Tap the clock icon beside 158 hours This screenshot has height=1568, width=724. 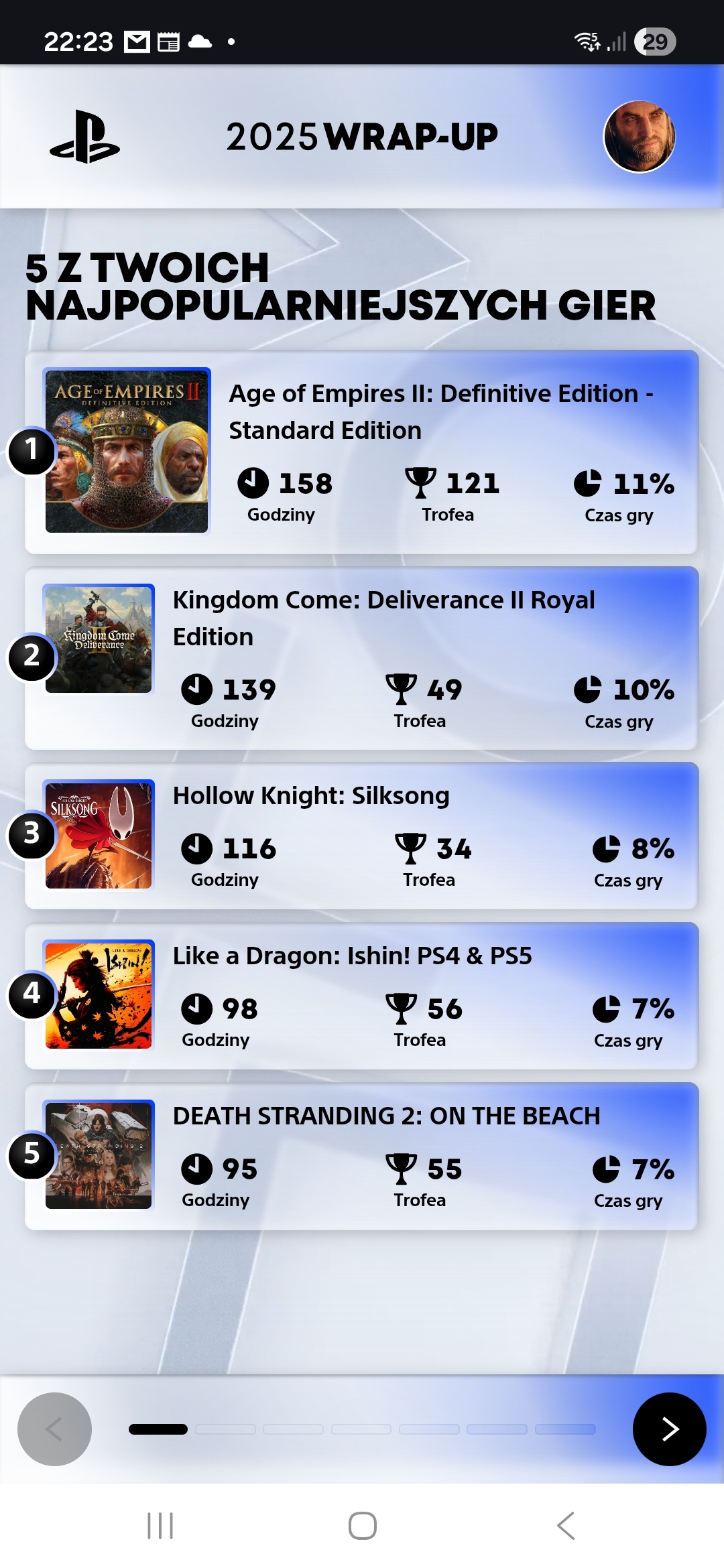(253, 482)
